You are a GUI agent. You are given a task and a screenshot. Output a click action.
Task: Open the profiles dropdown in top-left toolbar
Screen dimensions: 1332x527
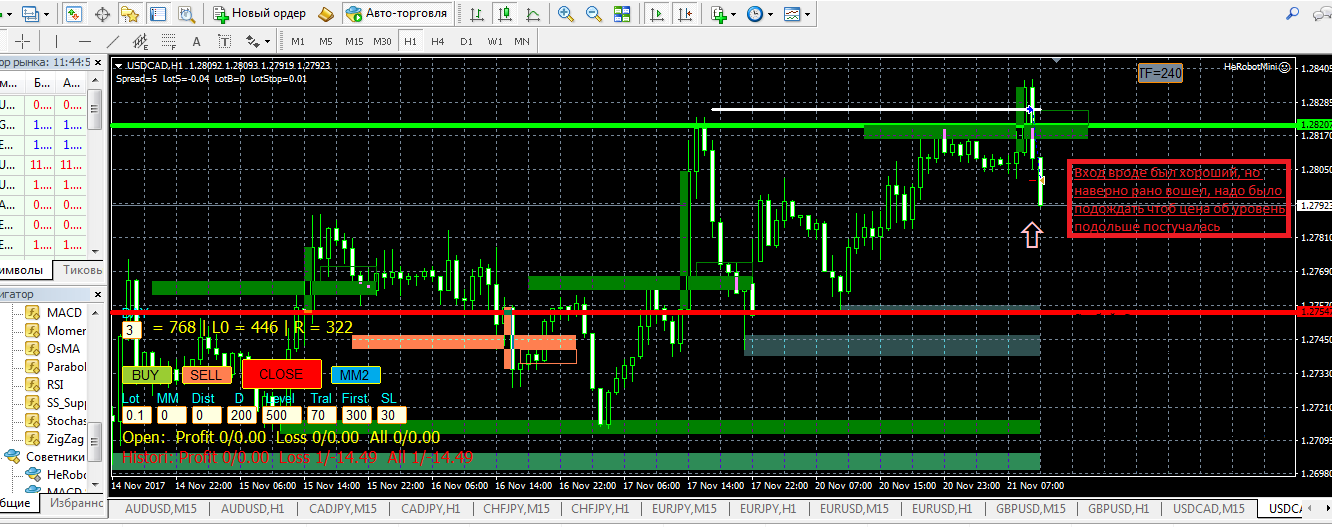[x=35, y=14]
